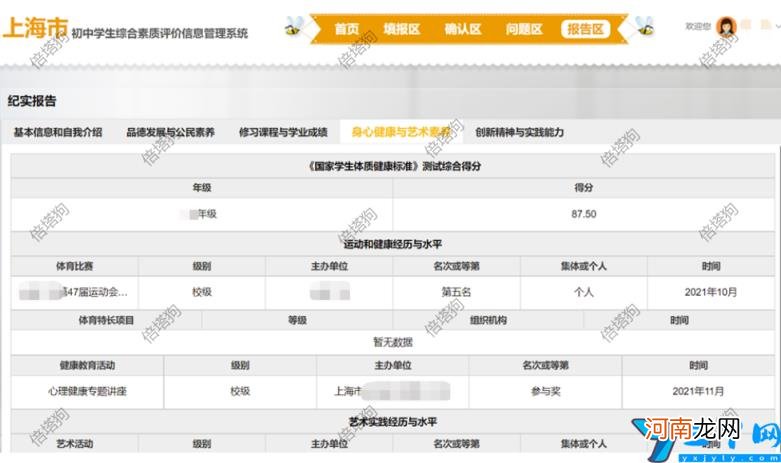781x463 pixels.
Task: Click the 年级 column header
Action: (x=202, y=188)
